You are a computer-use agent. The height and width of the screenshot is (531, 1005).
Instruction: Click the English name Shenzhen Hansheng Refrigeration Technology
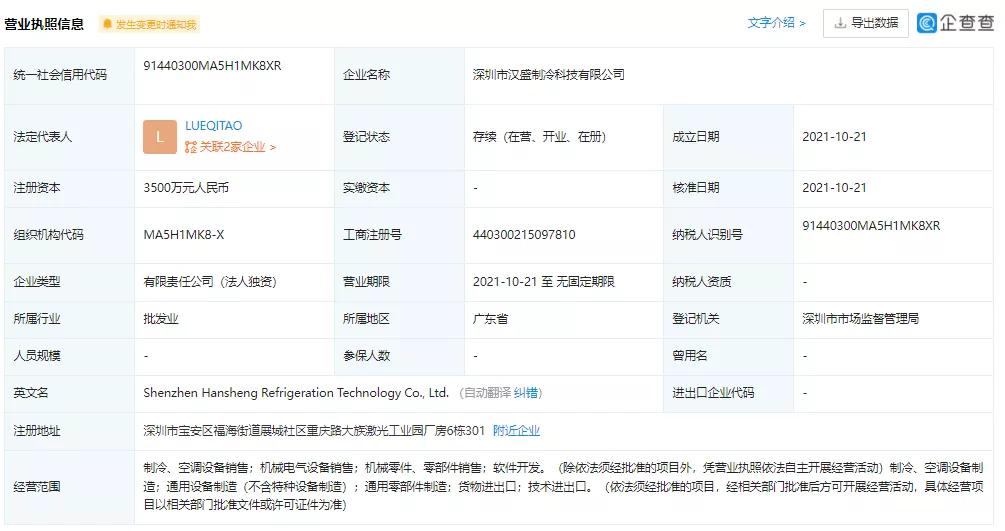(x=296, y=393)
